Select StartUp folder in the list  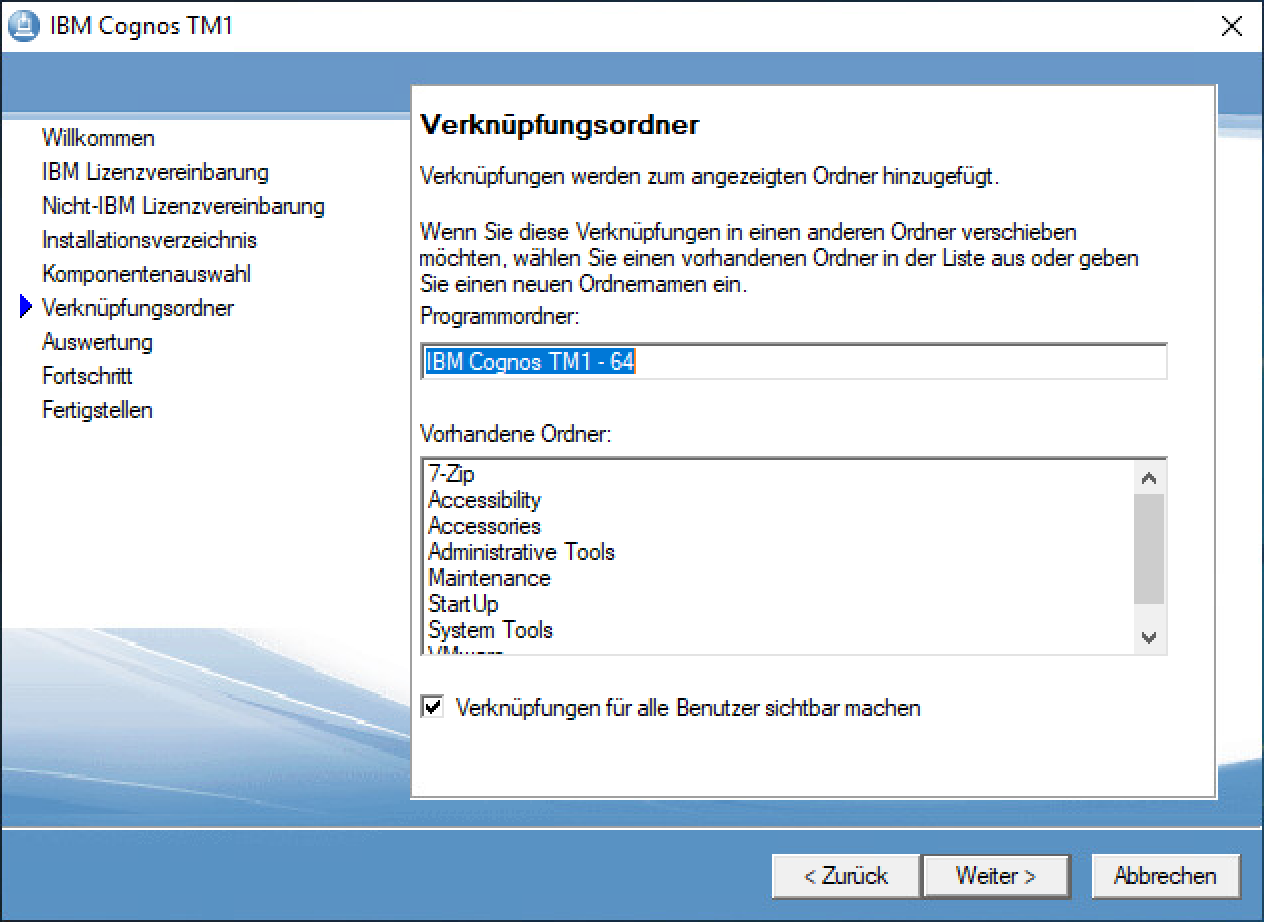click(463, 604)
